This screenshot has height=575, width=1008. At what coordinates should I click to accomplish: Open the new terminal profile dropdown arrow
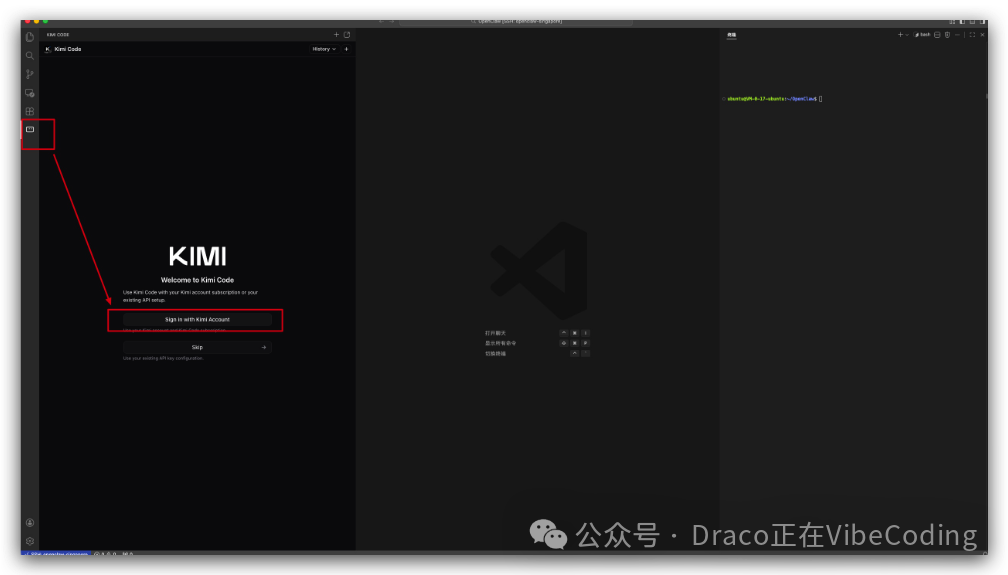click(x=907, y=35)
